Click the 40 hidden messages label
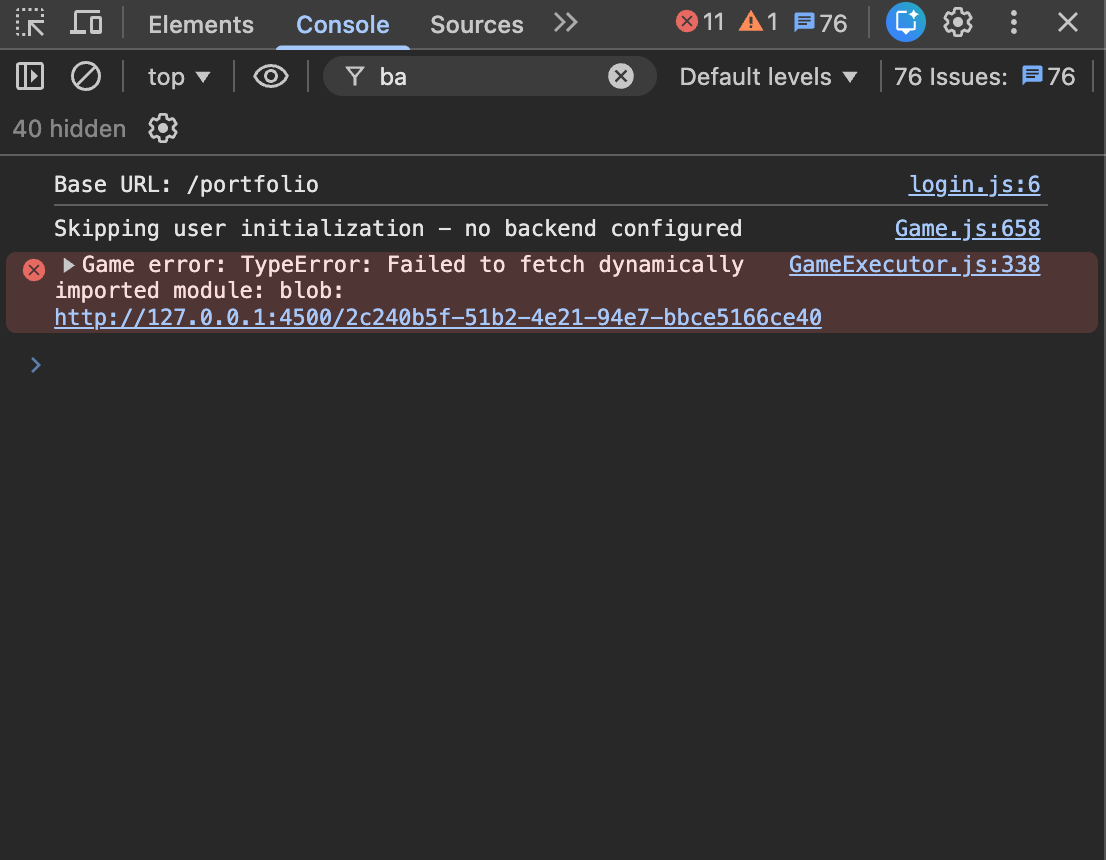Image resolution: width=1106 pixels, height=860 pixels. click(x=69, y=129)
